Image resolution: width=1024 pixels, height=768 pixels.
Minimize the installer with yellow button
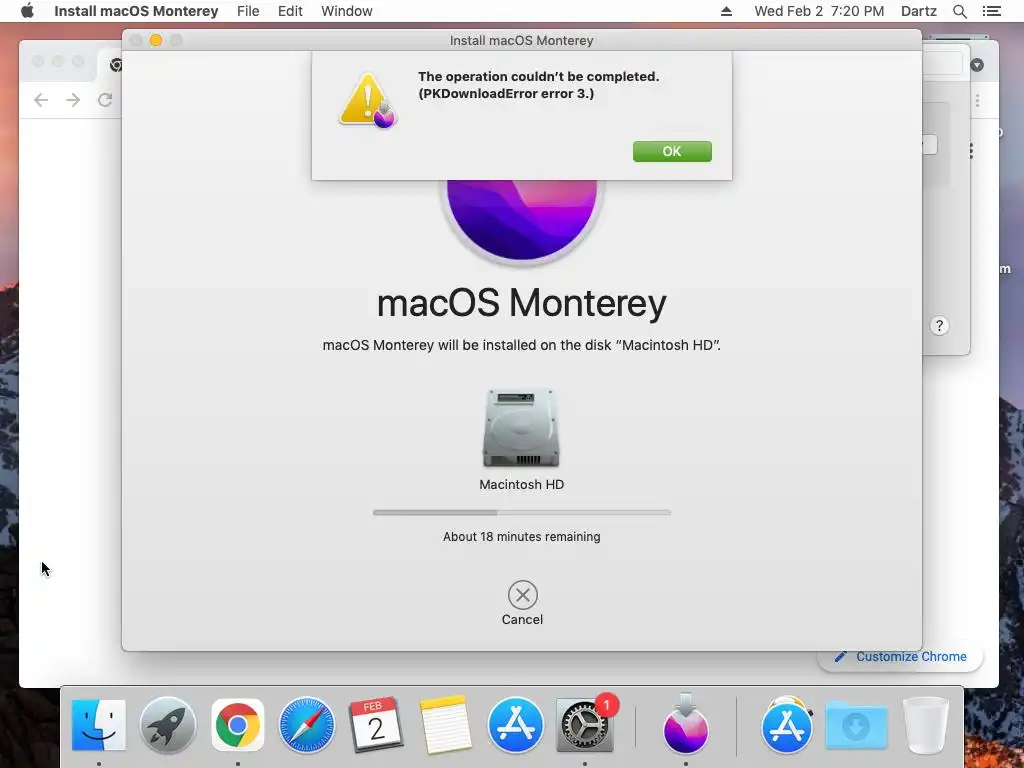(156, 40)
